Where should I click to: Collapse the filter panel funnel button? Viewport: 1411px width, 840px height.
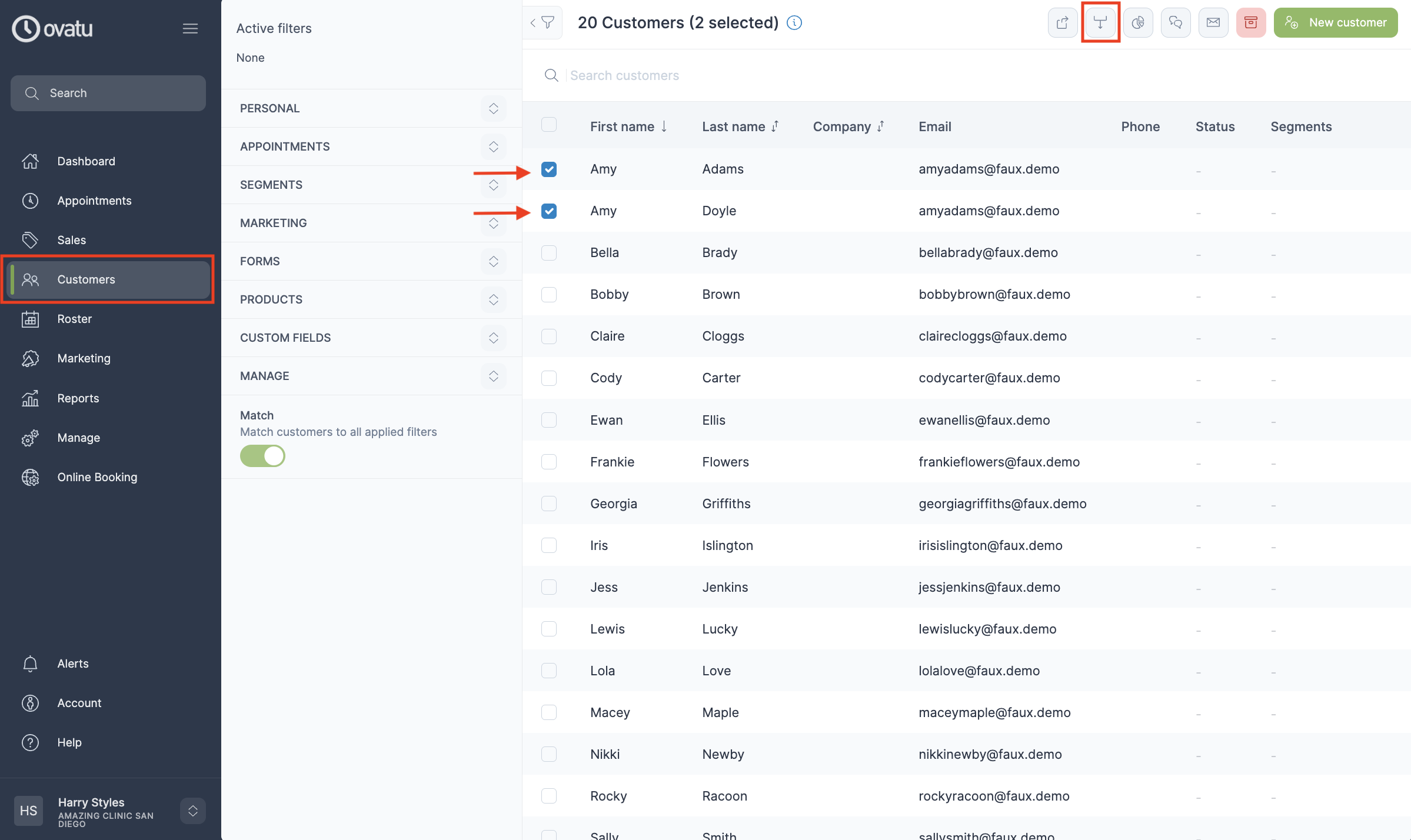click(543, 22)
